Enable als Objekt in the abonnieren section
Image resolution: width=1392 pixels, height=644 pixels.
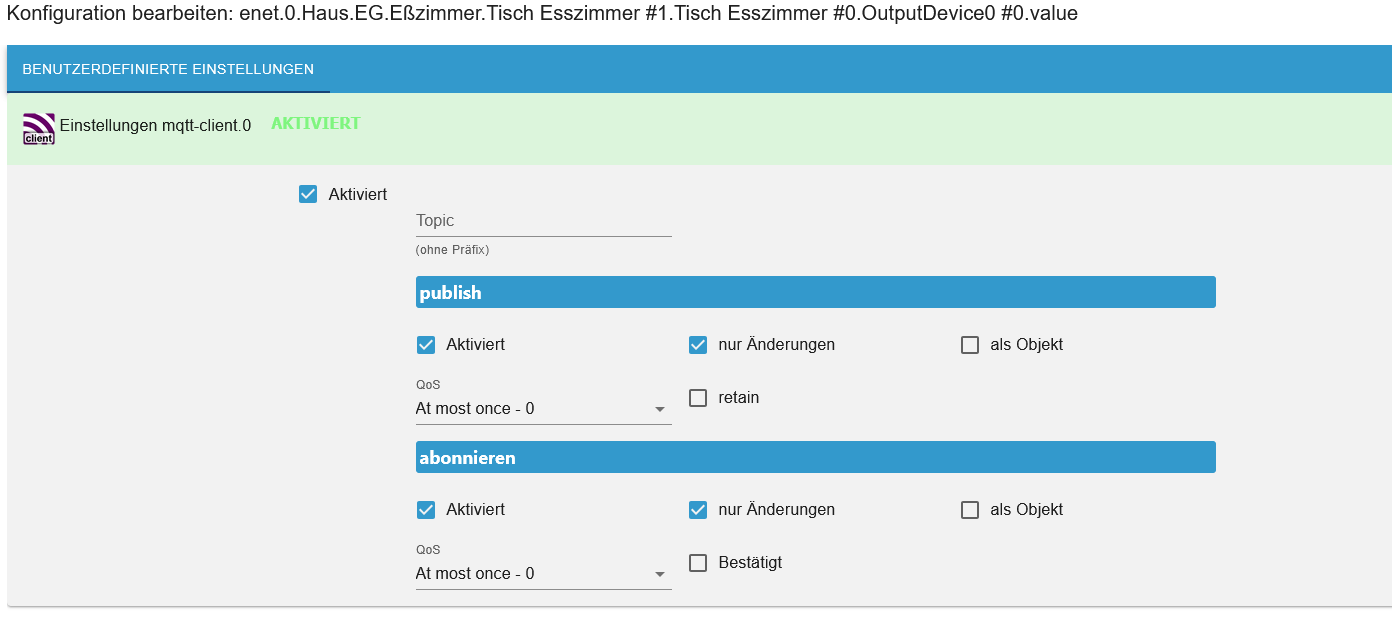[970, 510]
